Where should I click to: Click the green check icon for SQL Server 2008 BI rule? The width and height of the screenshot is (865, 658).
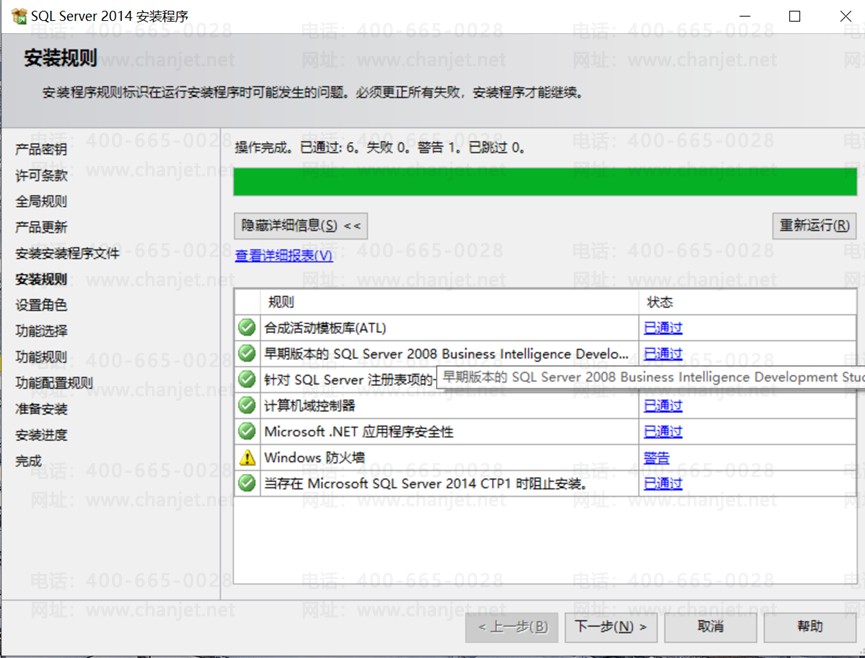pos(247,354)
